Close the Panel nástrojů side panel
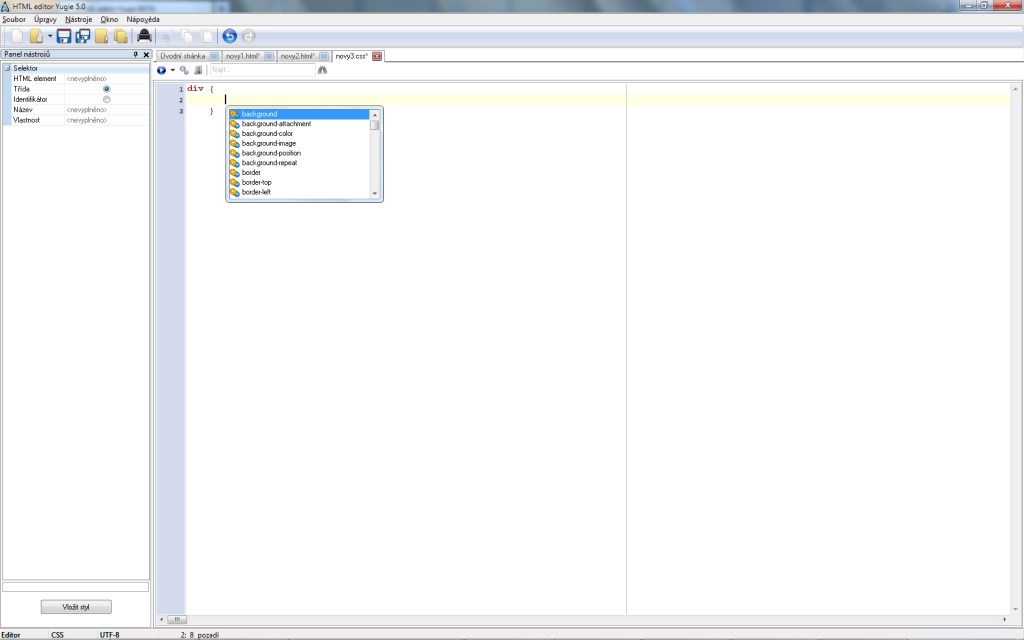 pyautogui.click(x=146, y=55)
